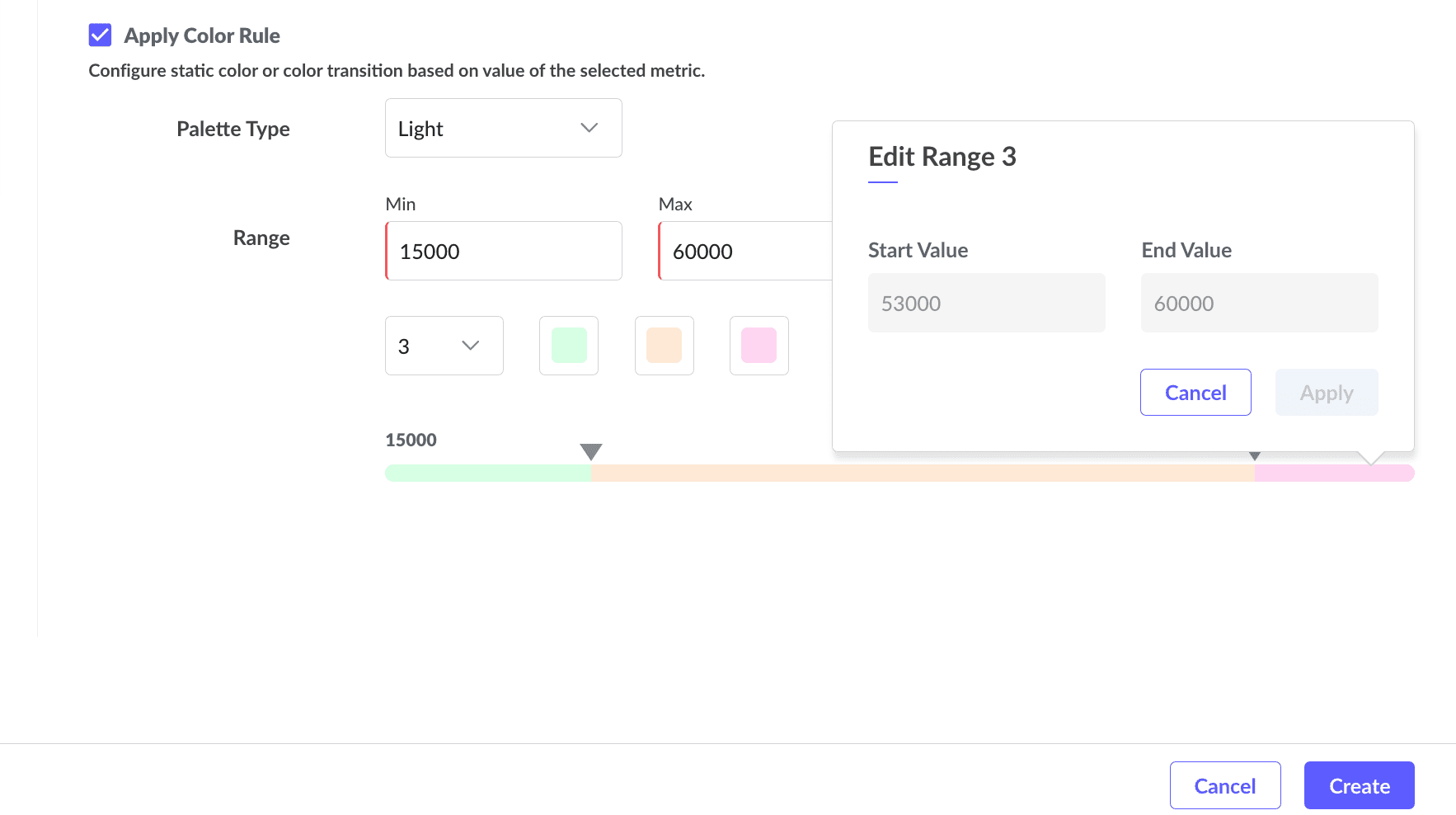Click the large gray slider marker triangle

point(591,451)
